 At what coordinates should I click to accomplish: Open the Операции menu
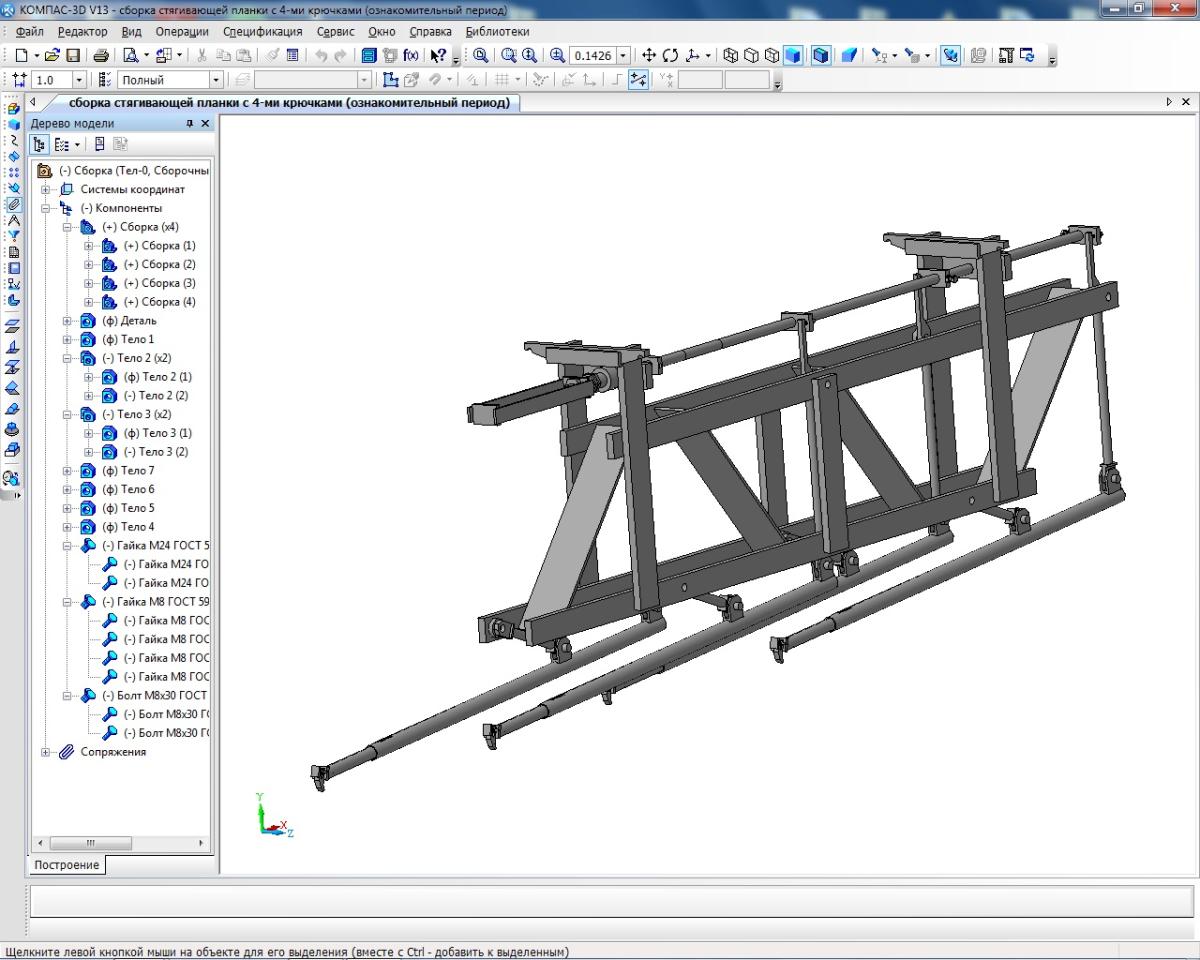point(181,31)
